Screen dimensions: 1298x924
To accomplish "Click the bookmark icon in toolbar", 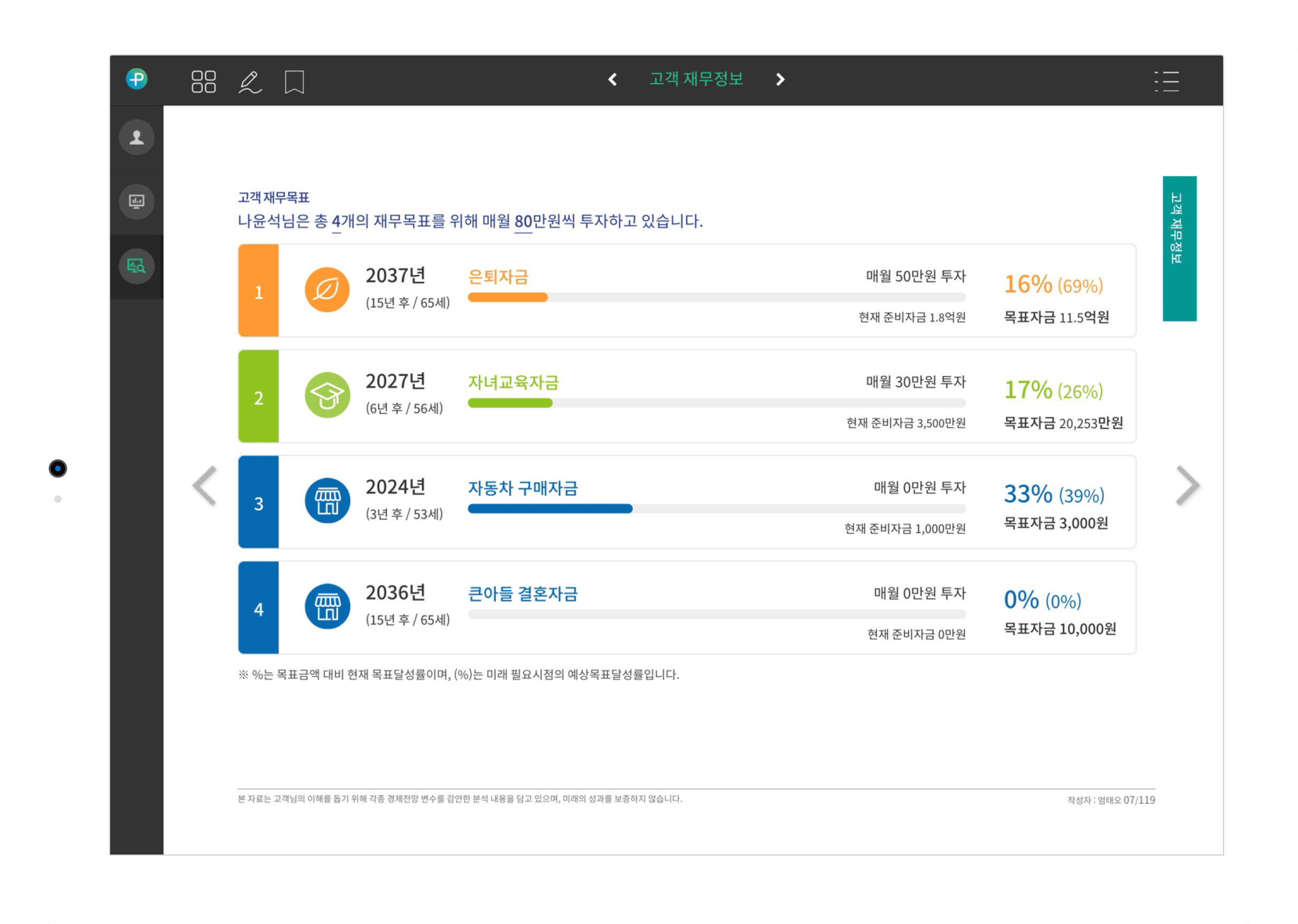I will click(x=294, y=82).
